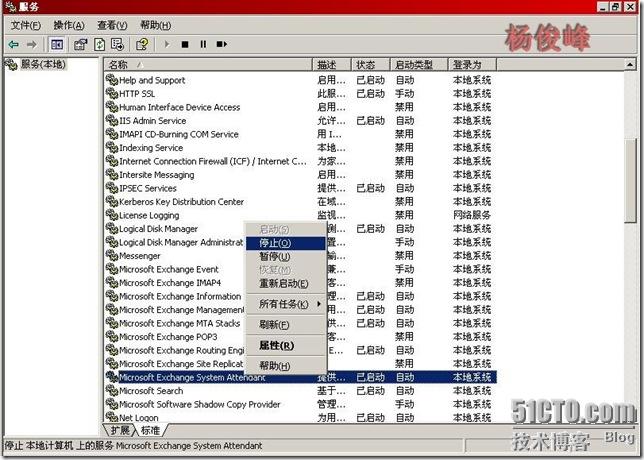644x460 pixels.
Task: Choose 停止(O) in context menu
Action: [x=285, y=243]
